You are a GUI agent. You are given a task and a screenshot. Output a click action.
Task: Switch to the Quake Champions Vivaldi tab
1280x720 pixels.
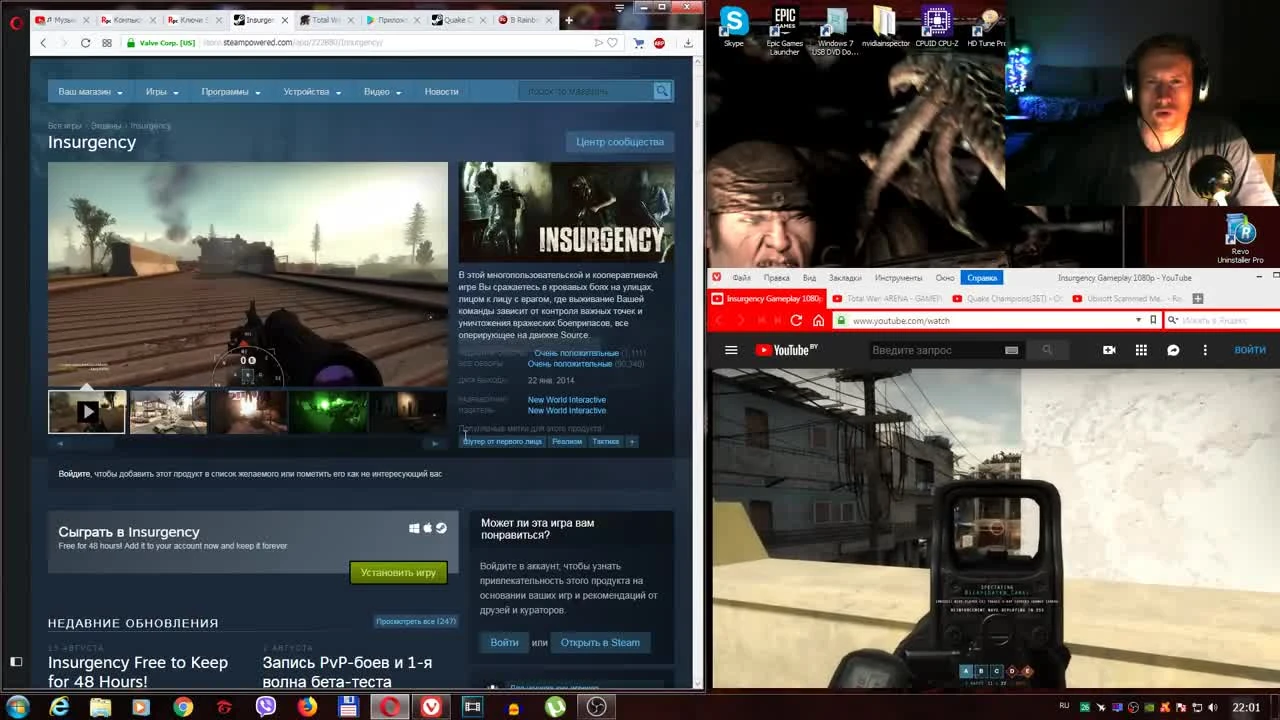coord(1005,298)
